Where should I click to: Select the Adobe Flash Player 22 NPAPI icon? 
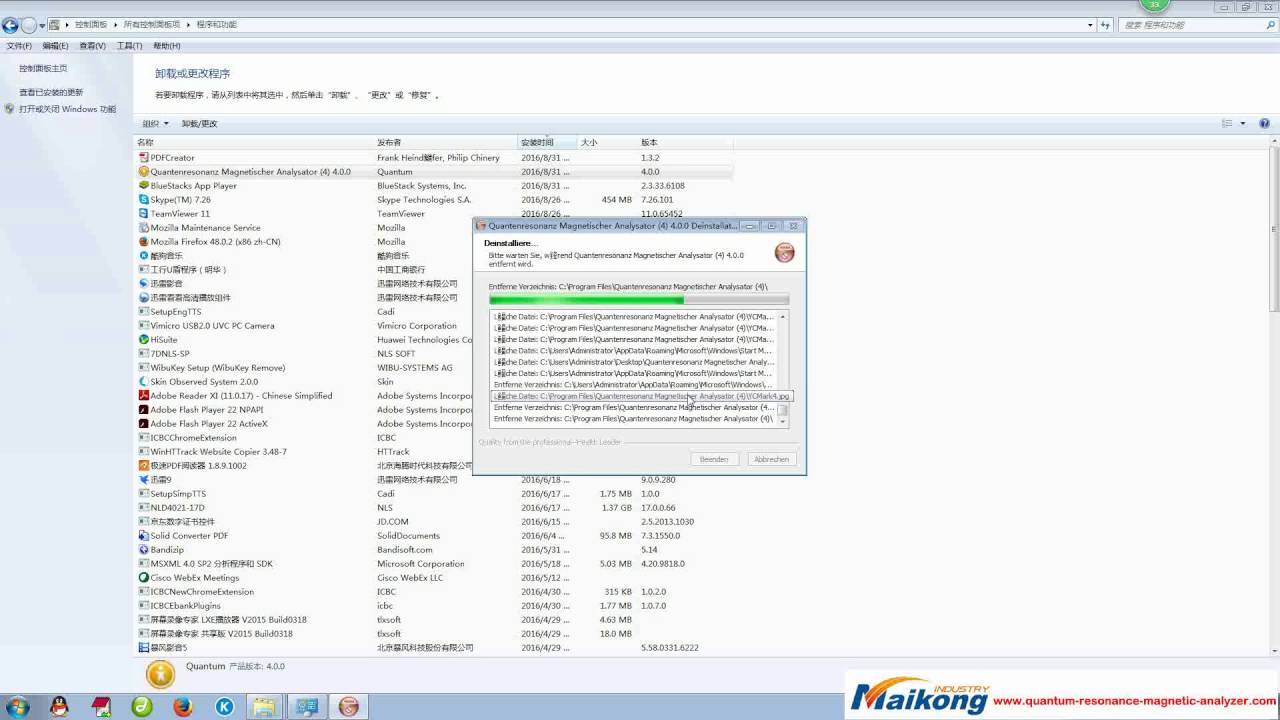pyautogui.click(x=143, y=410)
